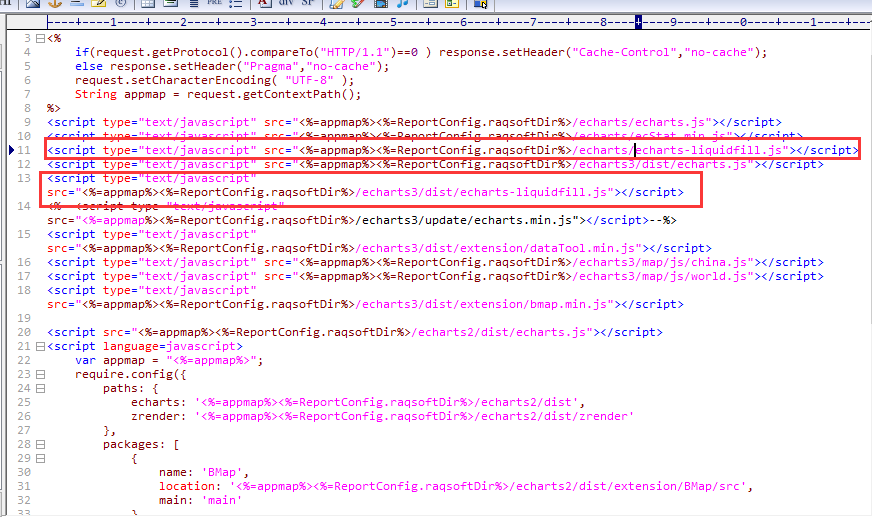The image size is (872, 517).
Task: Click the 'main' value on line 32
Action: 221,500
